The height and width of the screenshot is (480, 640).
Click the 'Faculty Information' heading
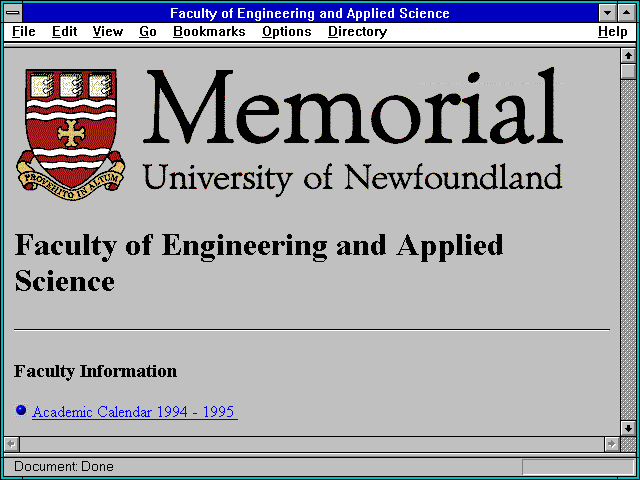click(96, 371)
